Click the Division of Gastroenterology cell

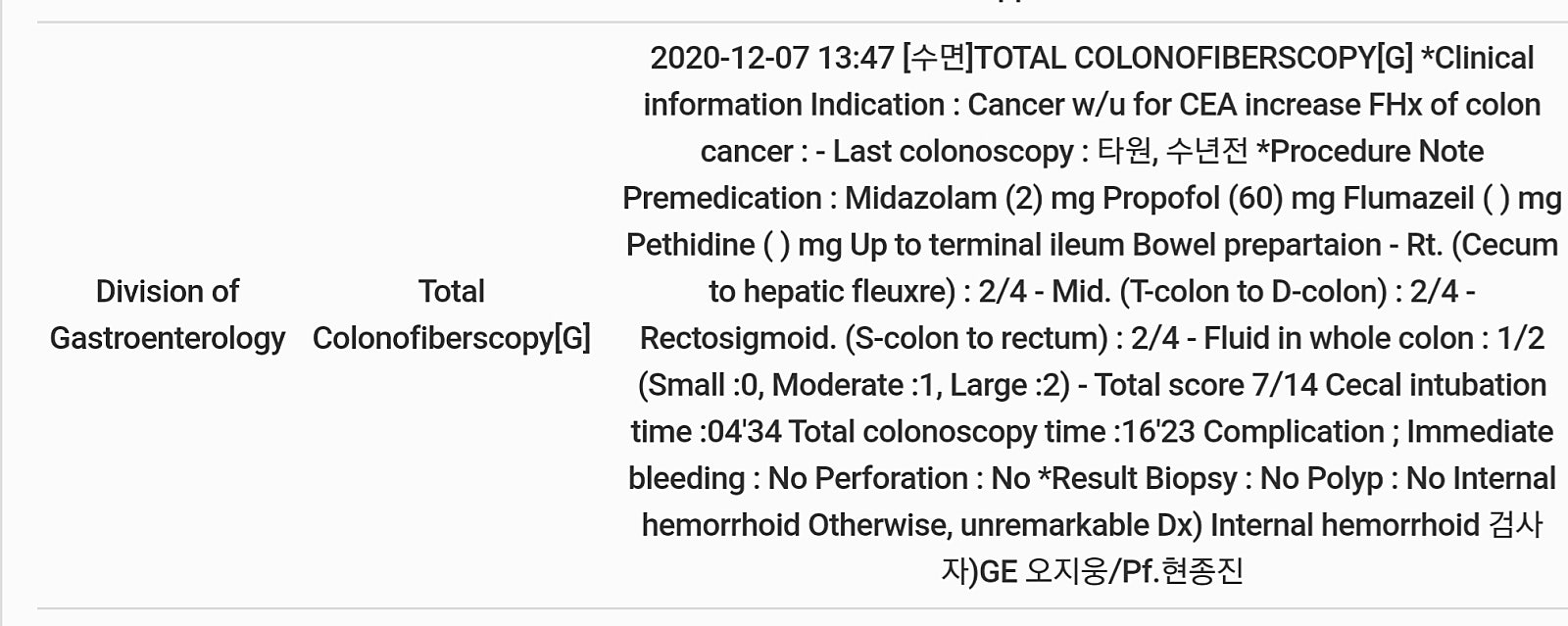pyautogui.click(x=168, y=314)
